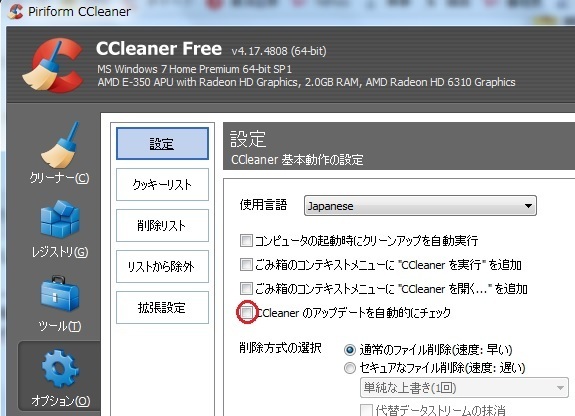This screenshot has height=416, width=575.
Task: Check ごみ箱 context menu "CCleaner を開く..." option
Action: pos(246,289)
